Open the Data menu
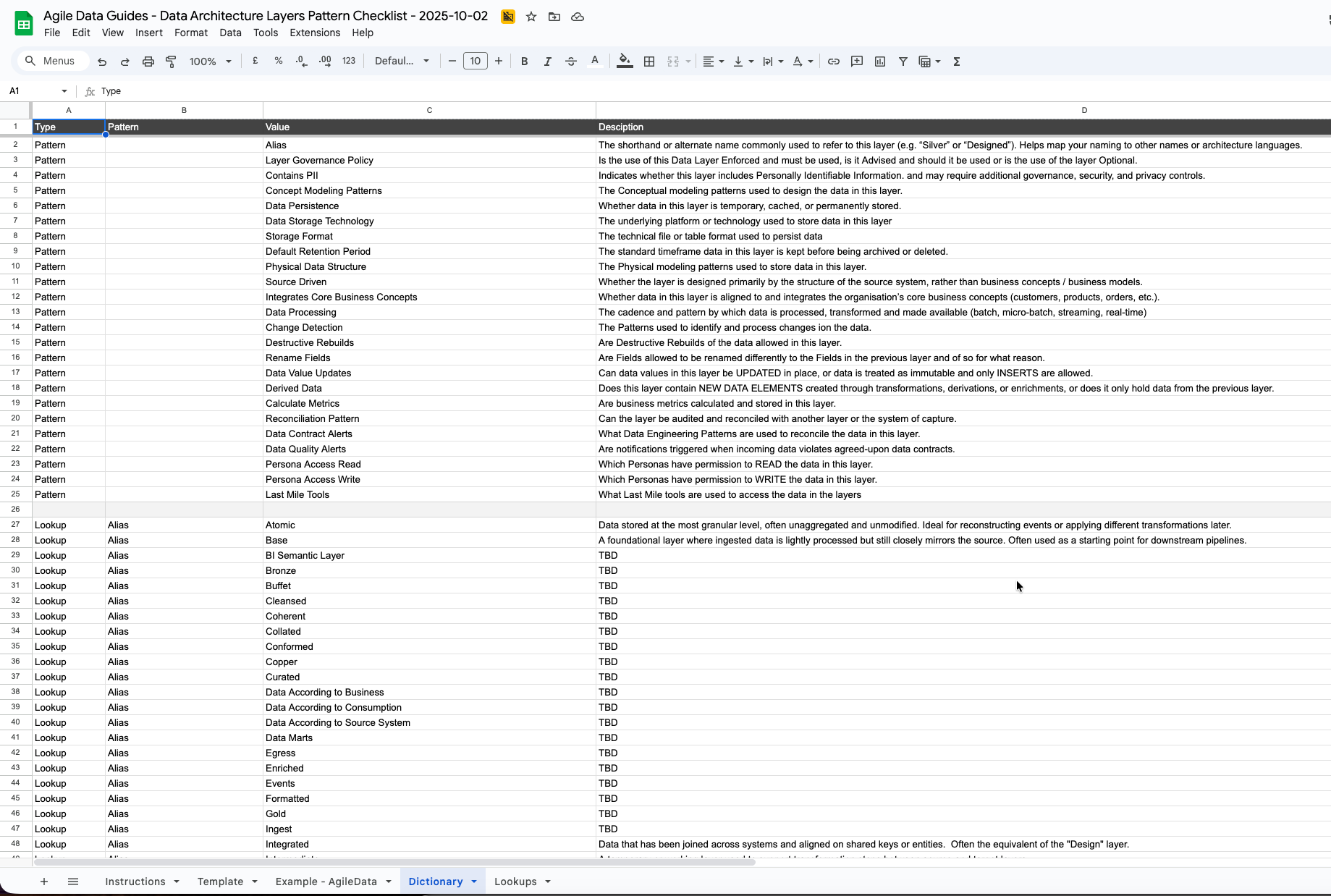This screenshot has width=1331, height=896. coord(230,33)
